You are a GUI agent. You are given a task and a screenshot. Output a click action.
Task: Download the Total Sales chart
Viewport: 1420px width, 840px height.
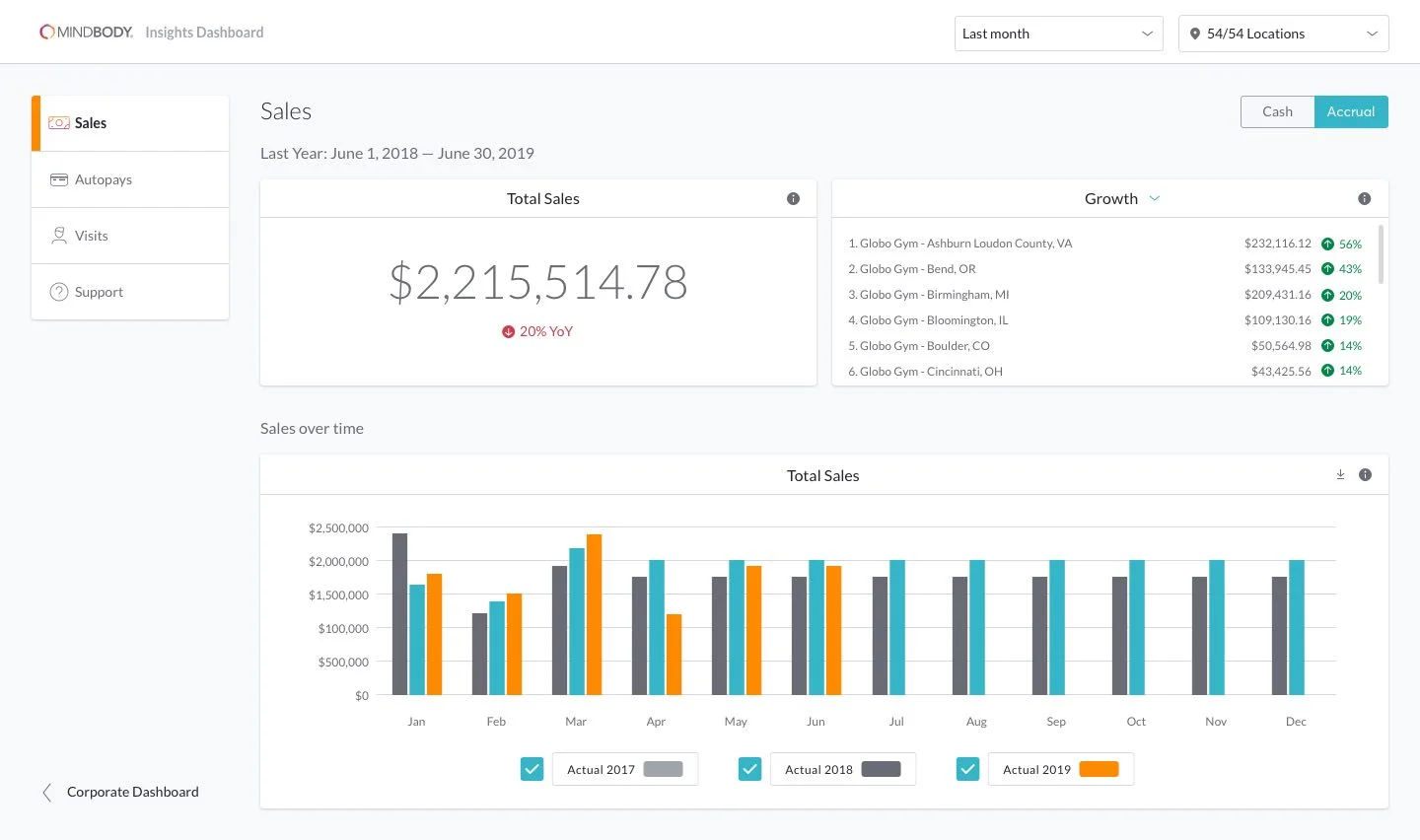(1340, 475)
